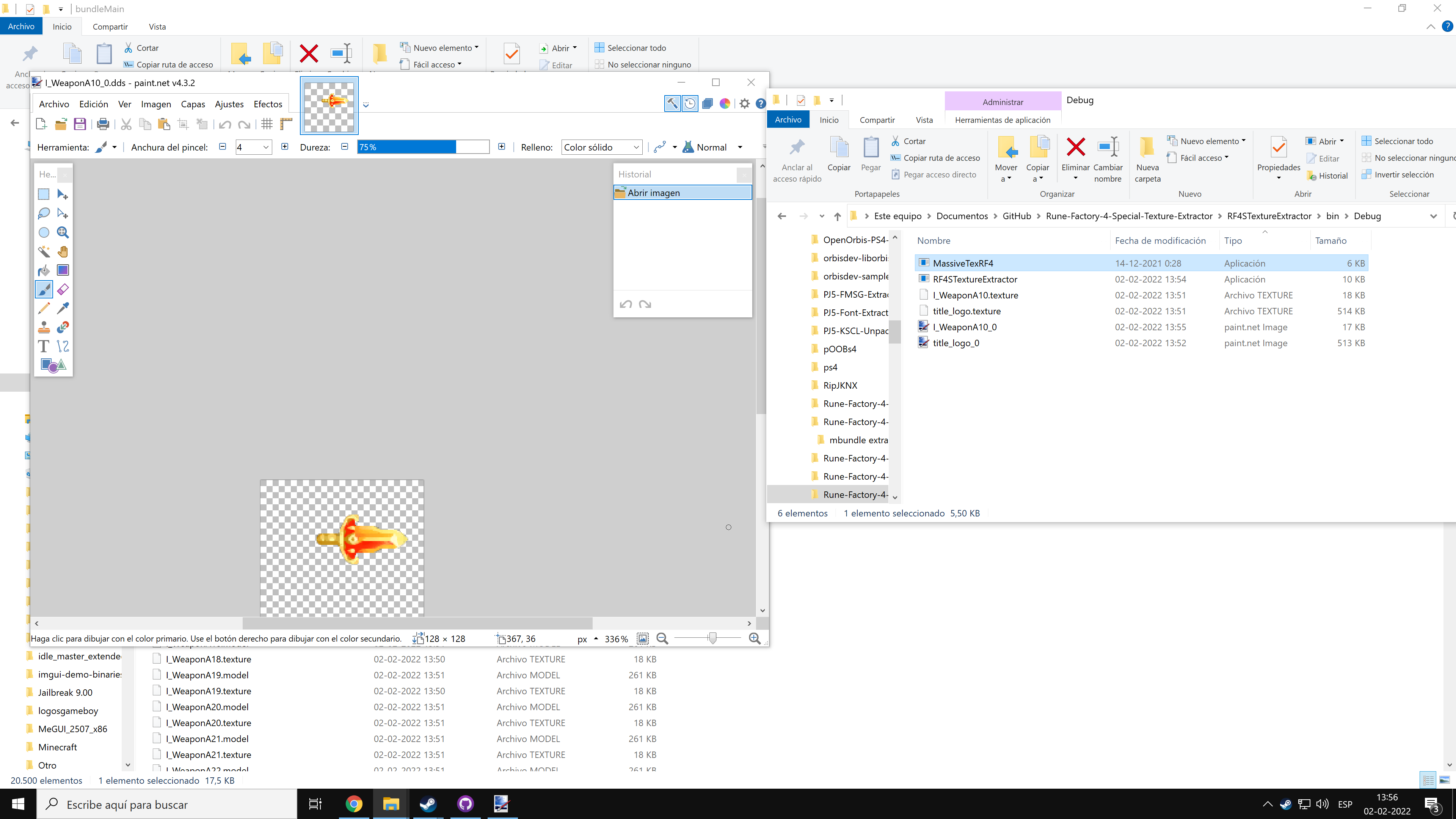
Task: Open the Efectos menu in paint.net
Action: [x=267, y=104]
